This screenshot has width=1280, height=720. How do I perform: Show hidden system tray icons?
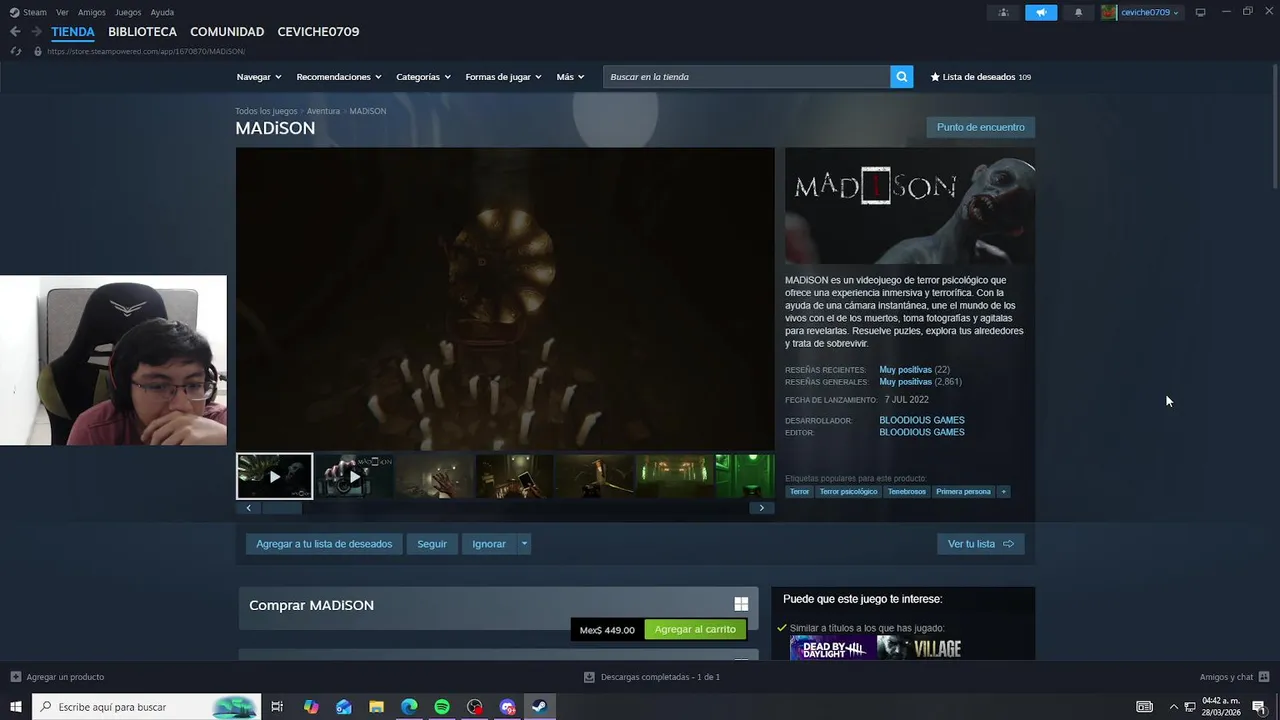[x=1173, y=707]
